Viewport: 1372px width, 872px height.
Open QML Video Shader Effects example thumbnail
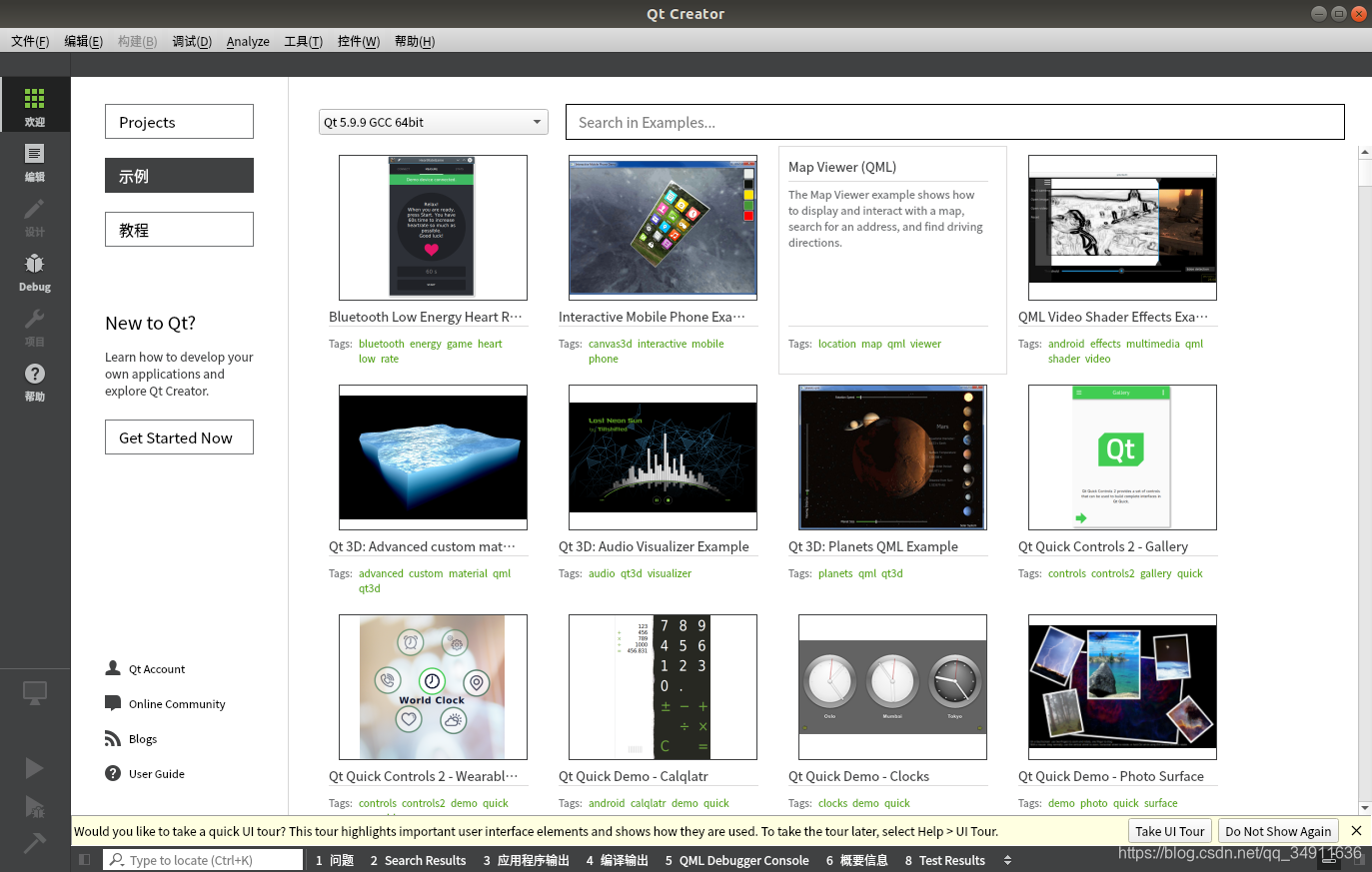1122,228
